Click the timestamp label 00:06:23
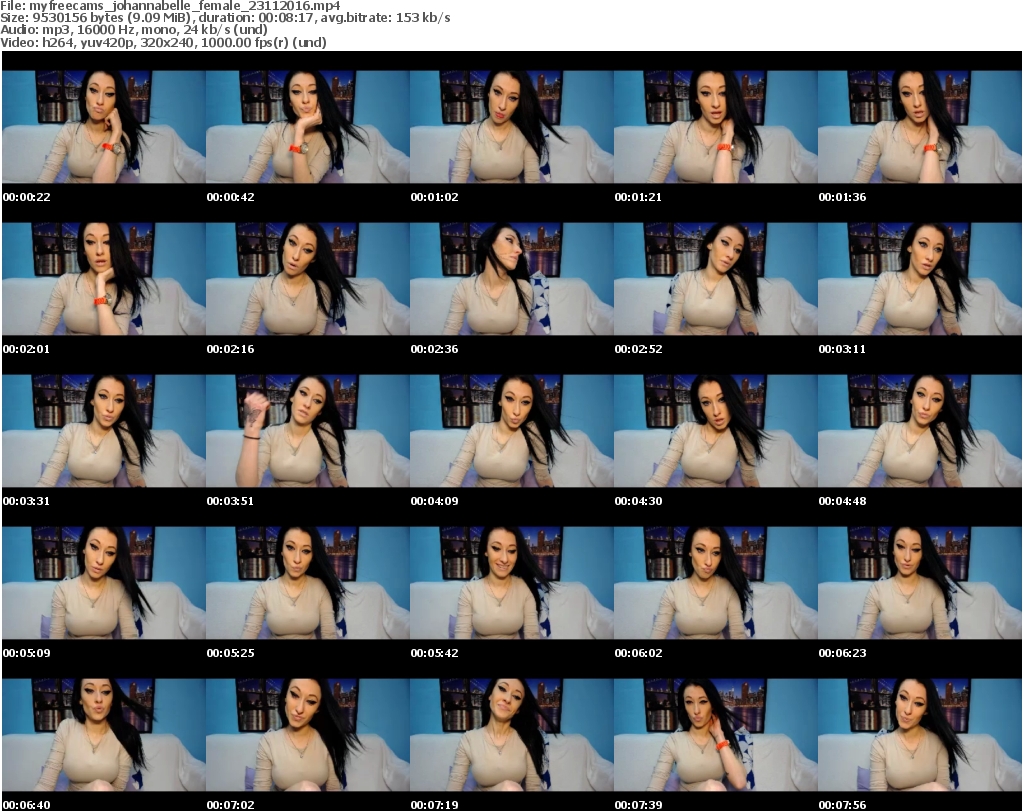 [842, 653]
